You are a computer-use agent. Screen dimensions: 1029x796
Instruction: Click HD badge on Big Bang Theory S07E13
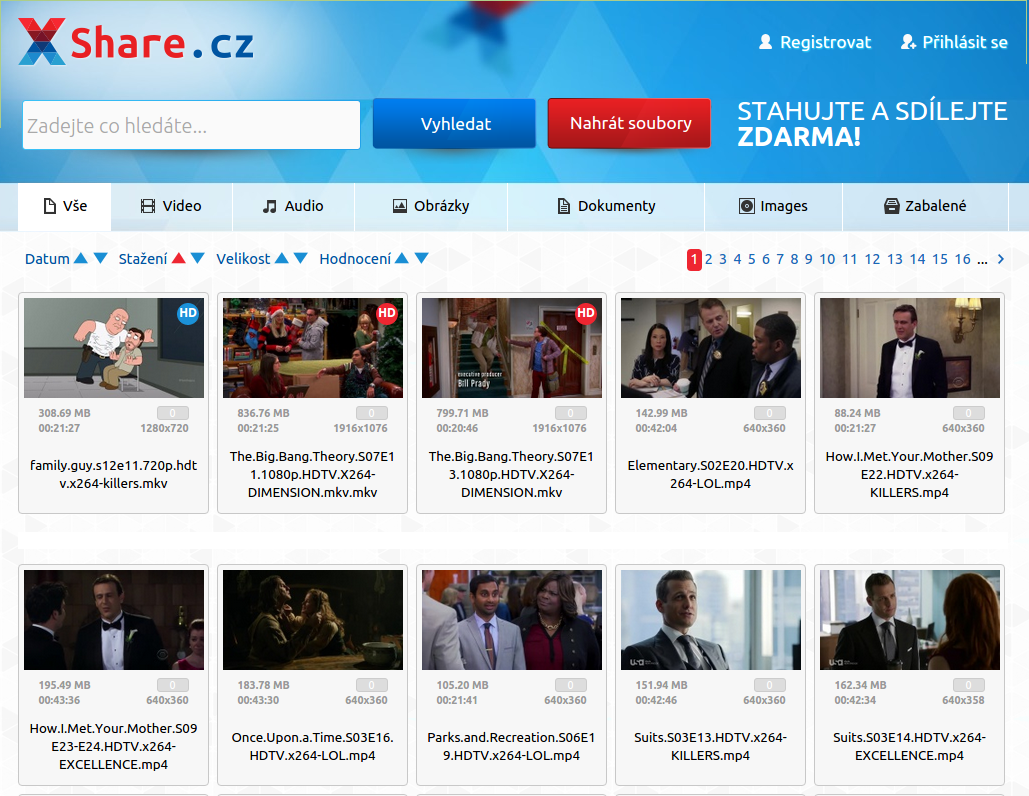586,313
